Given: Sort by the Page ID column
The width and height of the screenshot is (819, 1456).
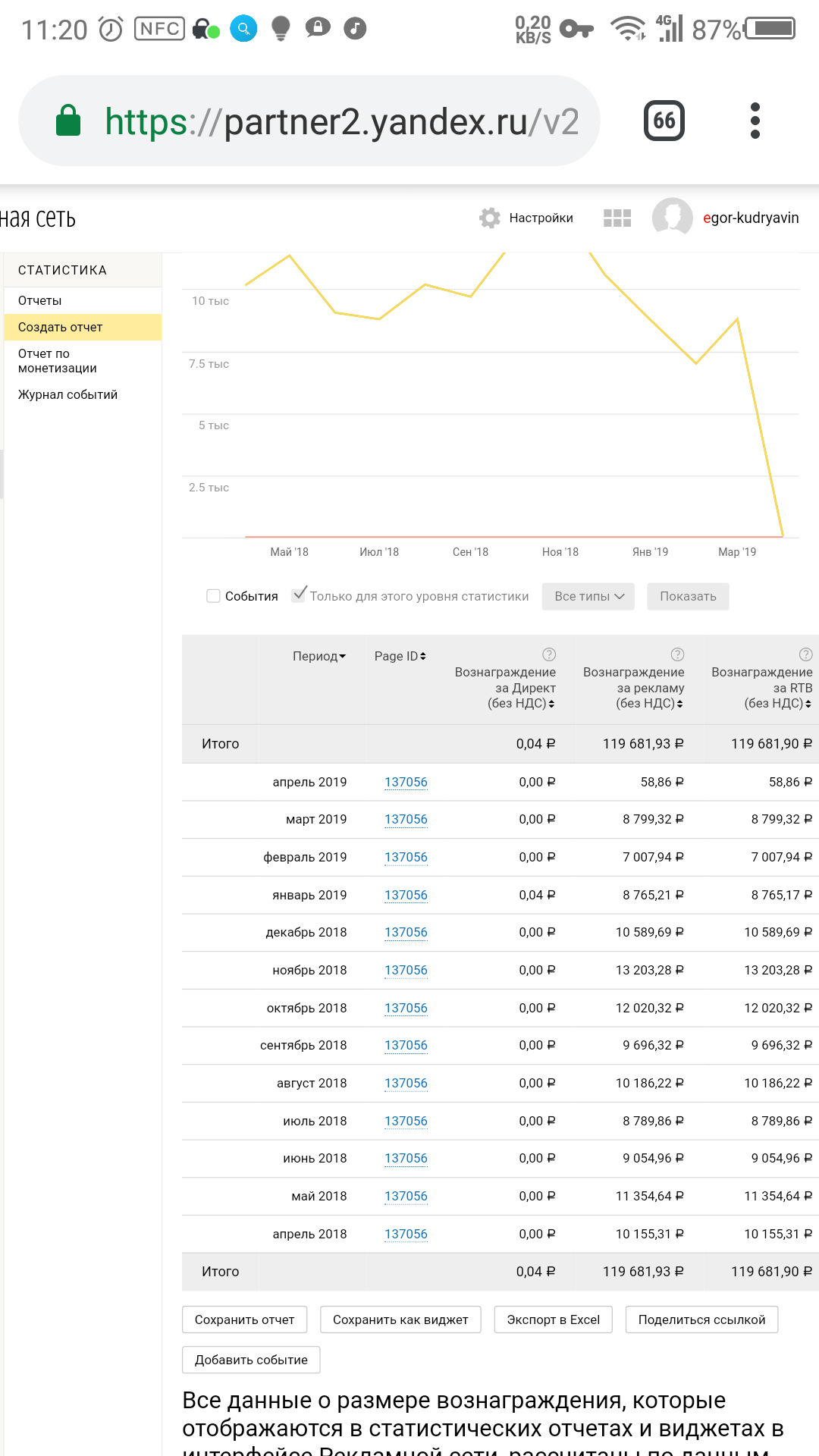Looking at the screenshot, I should point(400,656).
